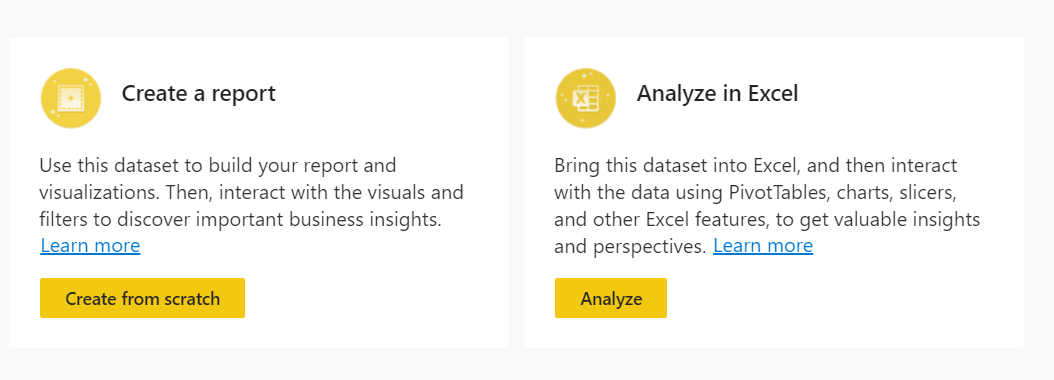Click the yellow Analyze button
The image size is (1054, 380).
pos(611,298)
